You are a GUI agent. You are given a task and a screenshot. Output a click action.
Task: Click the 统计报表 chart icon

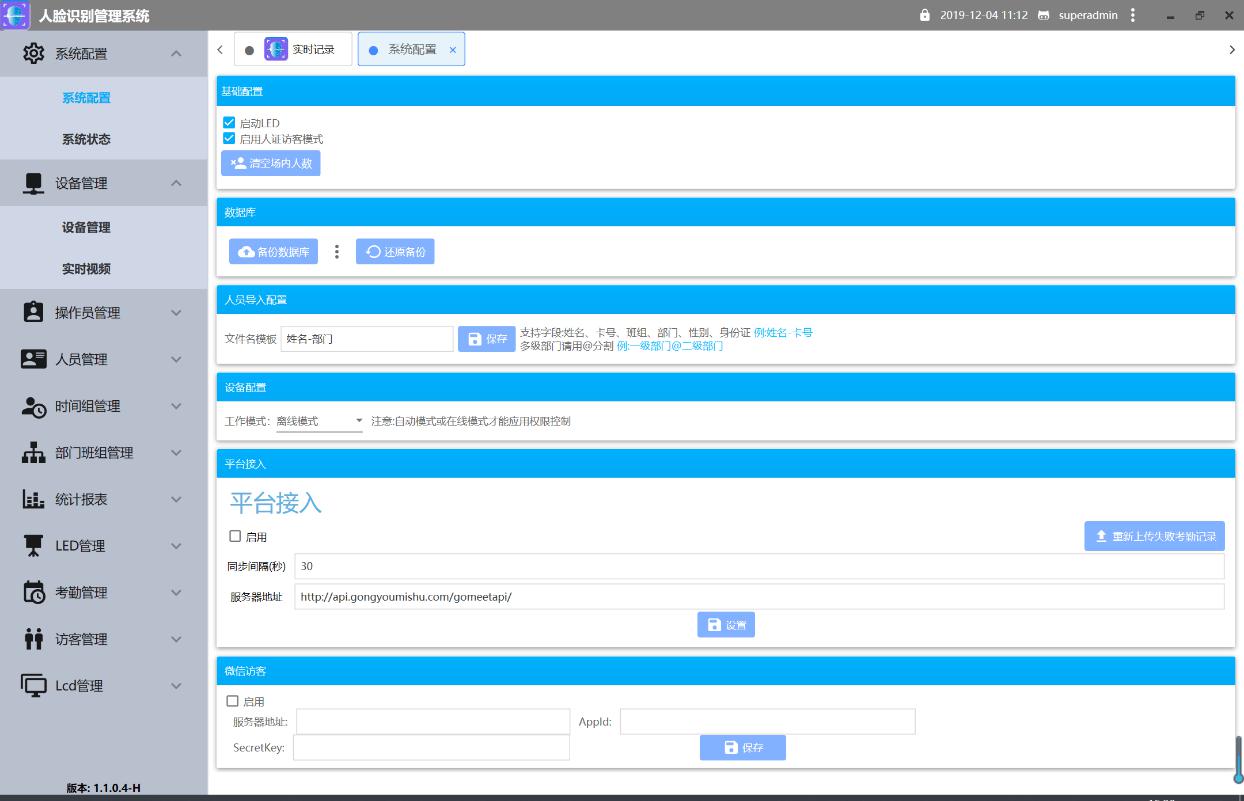click(33, 499)
